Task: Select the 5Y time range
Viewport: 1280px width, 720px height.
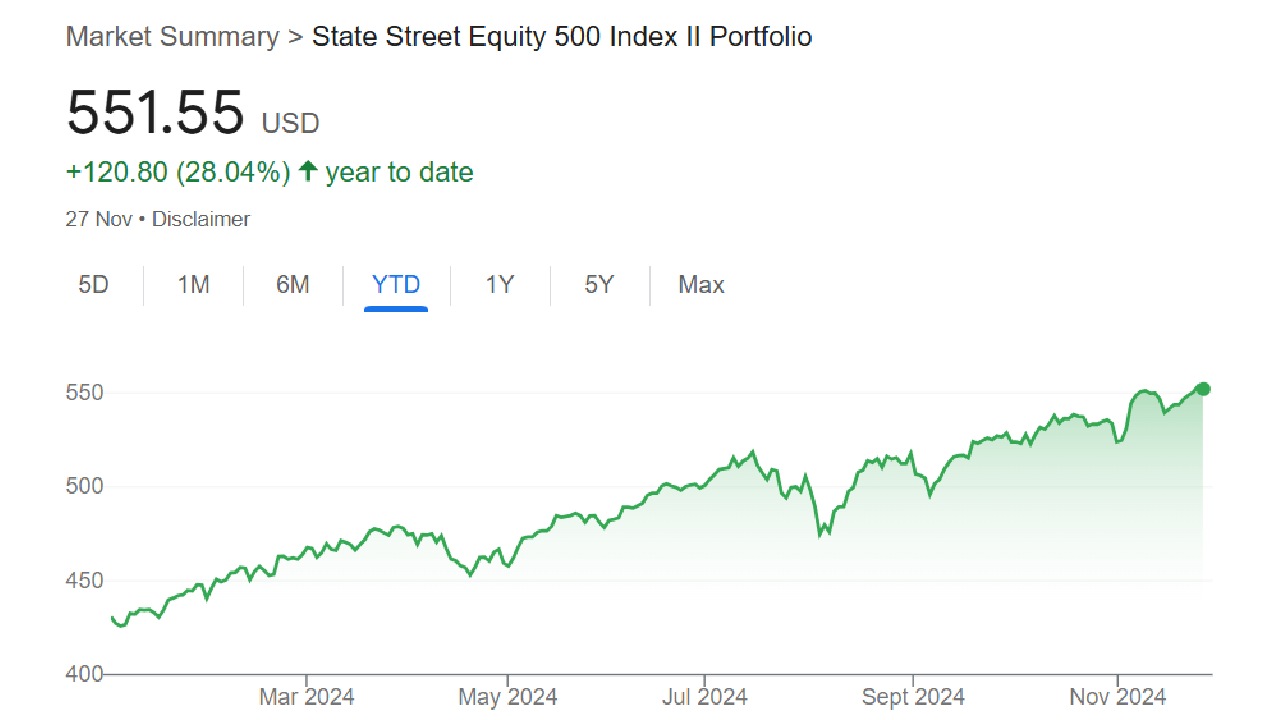Action: [599, 285]
